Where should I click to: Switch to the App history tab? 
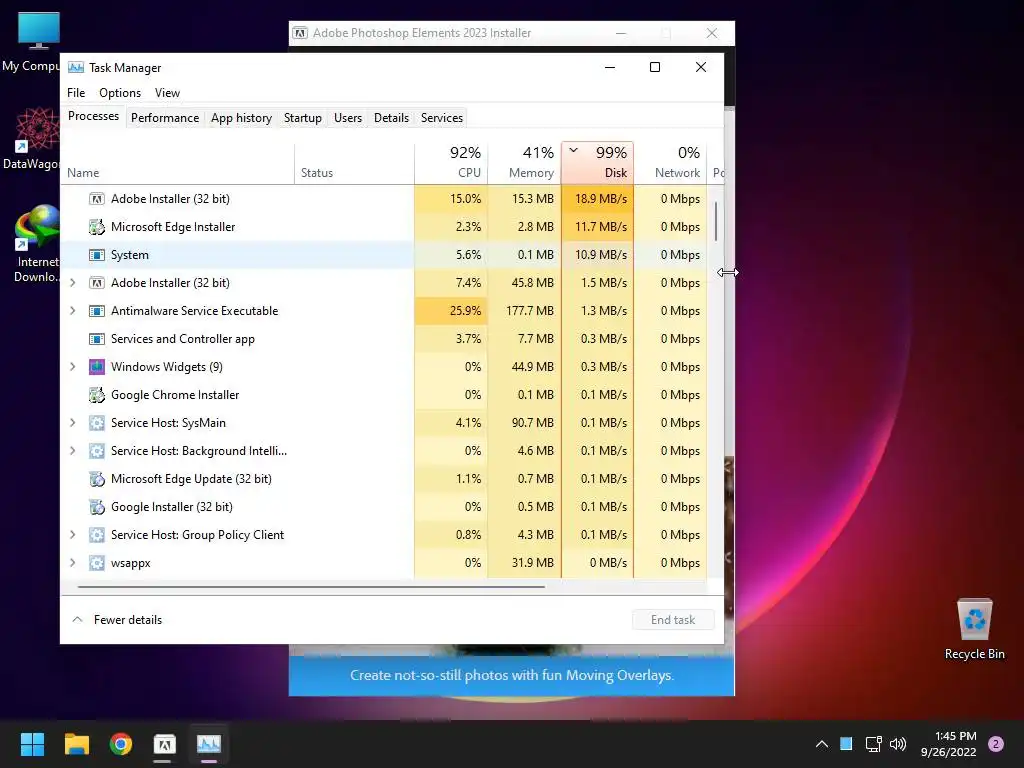click(x=241, y=118)
